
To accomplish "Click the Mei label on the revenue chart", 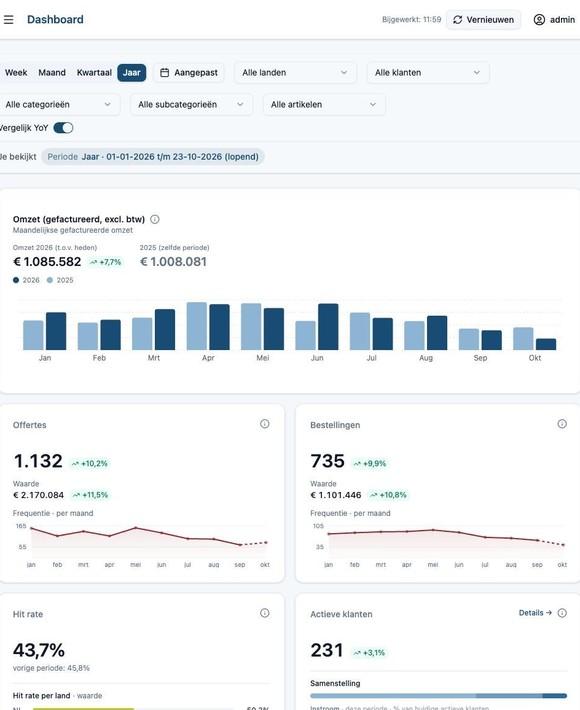I will [263, 358].
